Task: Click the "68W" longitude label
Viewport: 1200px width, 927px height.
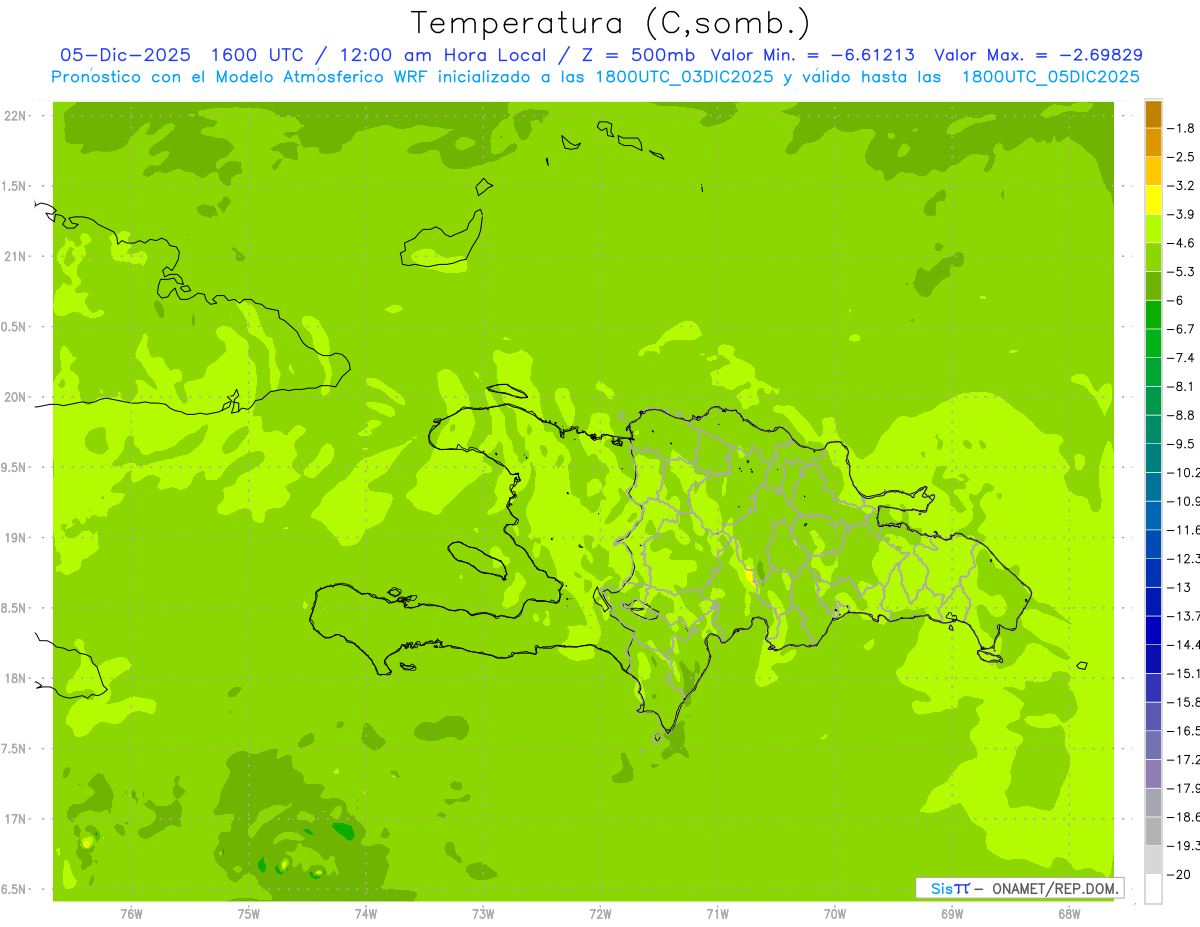Action: click(1069, 914)
